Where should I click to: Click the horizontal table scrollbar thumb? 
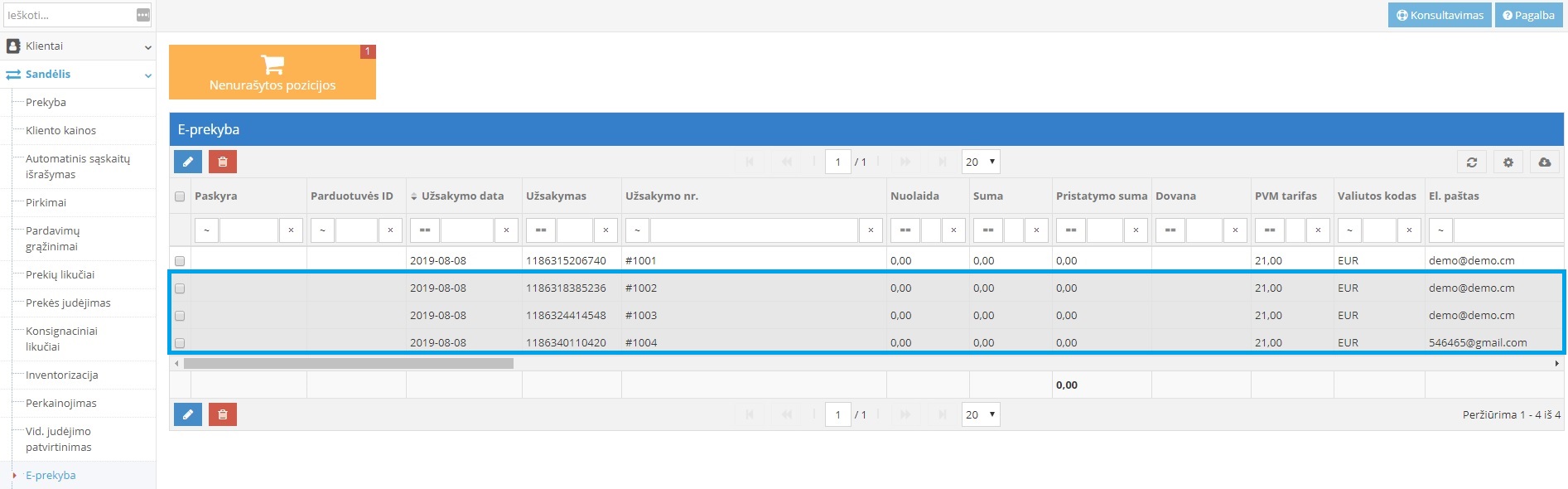[x=348, y=363]
